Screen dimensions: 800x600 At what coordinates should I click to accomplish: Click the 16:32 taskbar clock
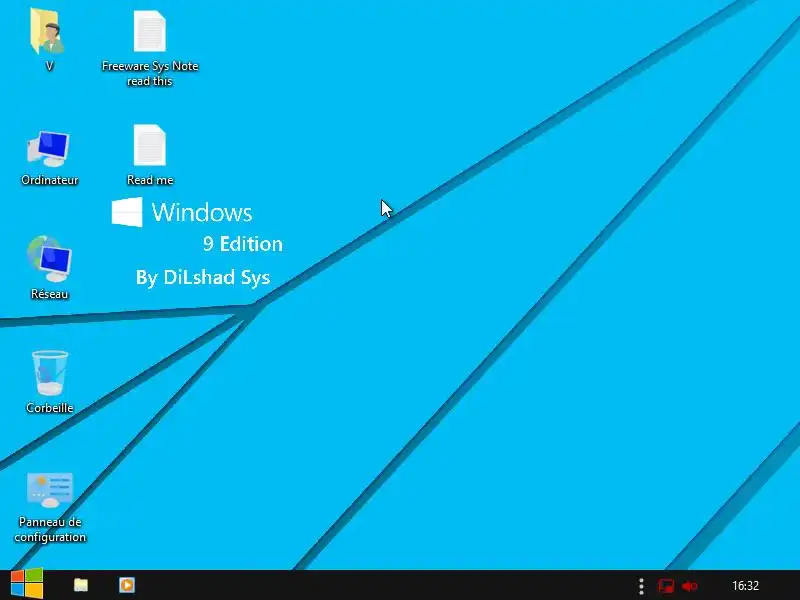coord(745,586)
